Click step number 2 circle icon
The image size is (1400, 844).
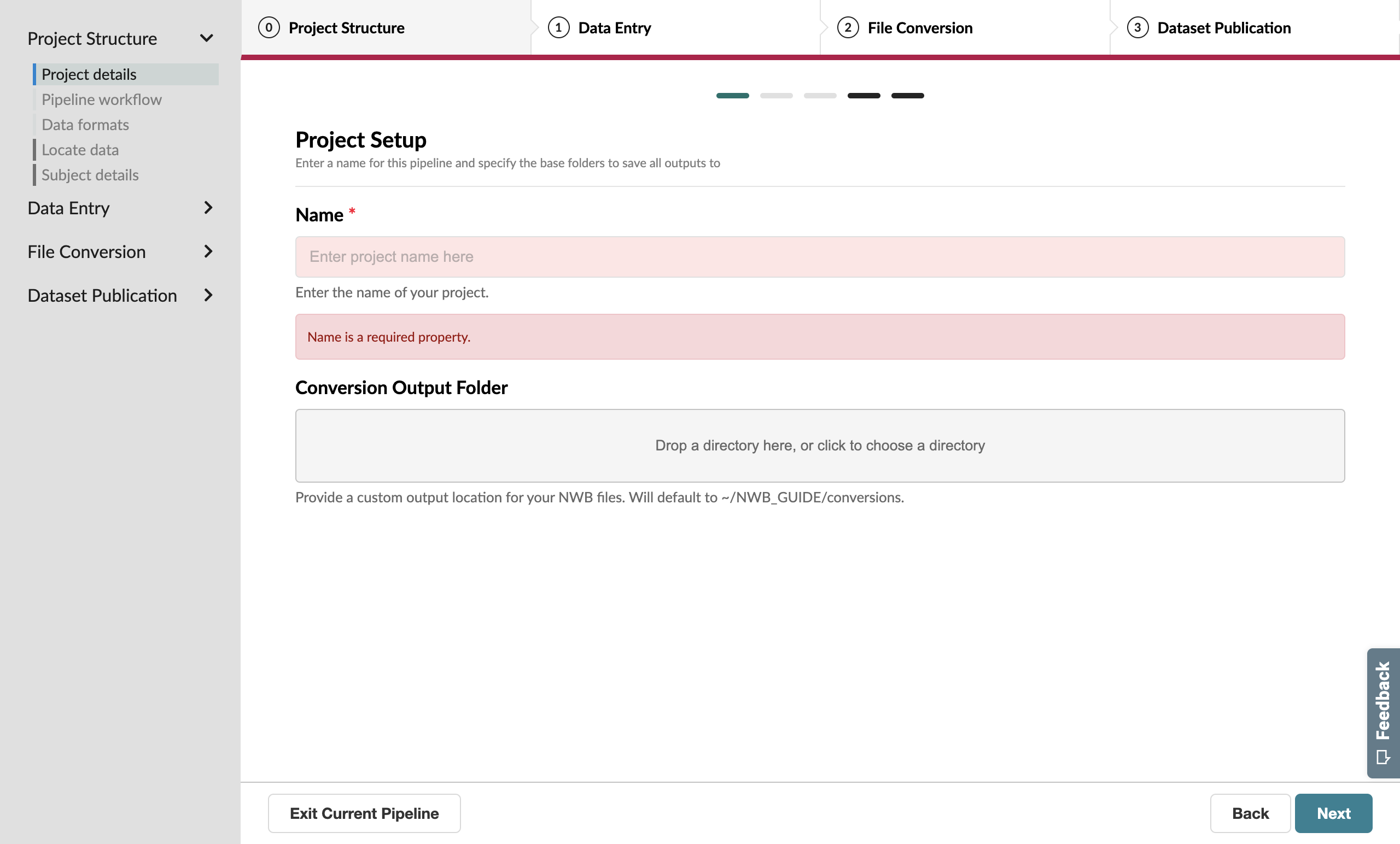click(848, 27)
